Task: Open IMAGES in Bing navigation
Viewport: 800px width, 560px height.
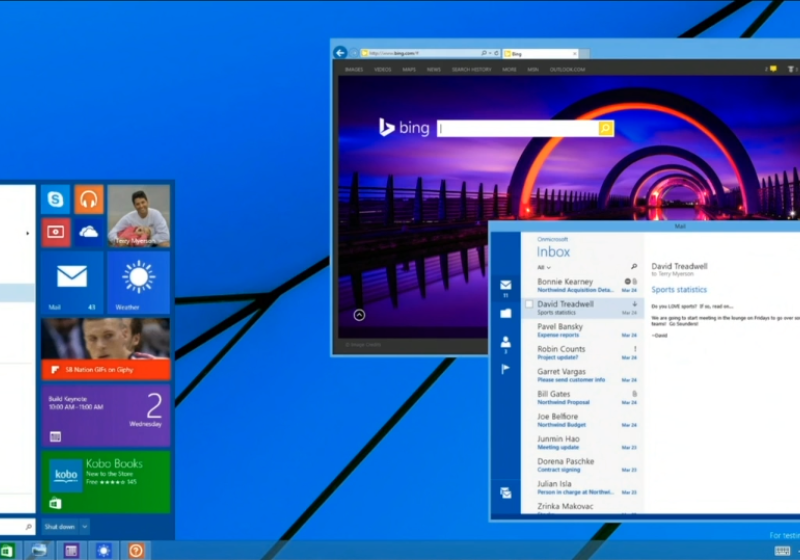Action: 354,69
